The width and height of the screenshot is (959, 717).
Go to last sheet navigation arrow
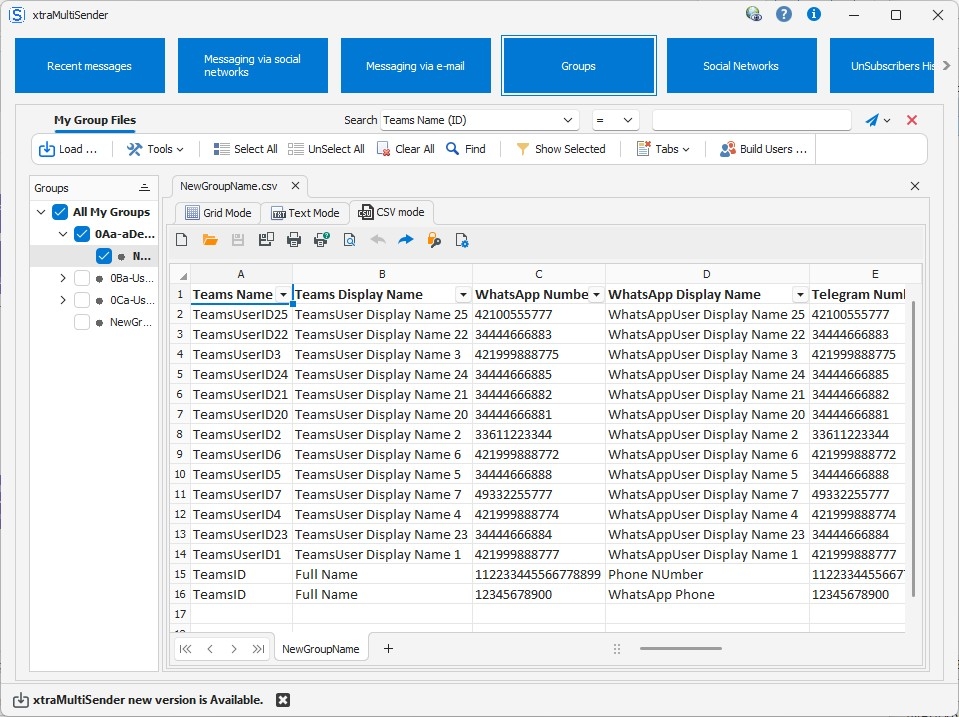(258, 649)
